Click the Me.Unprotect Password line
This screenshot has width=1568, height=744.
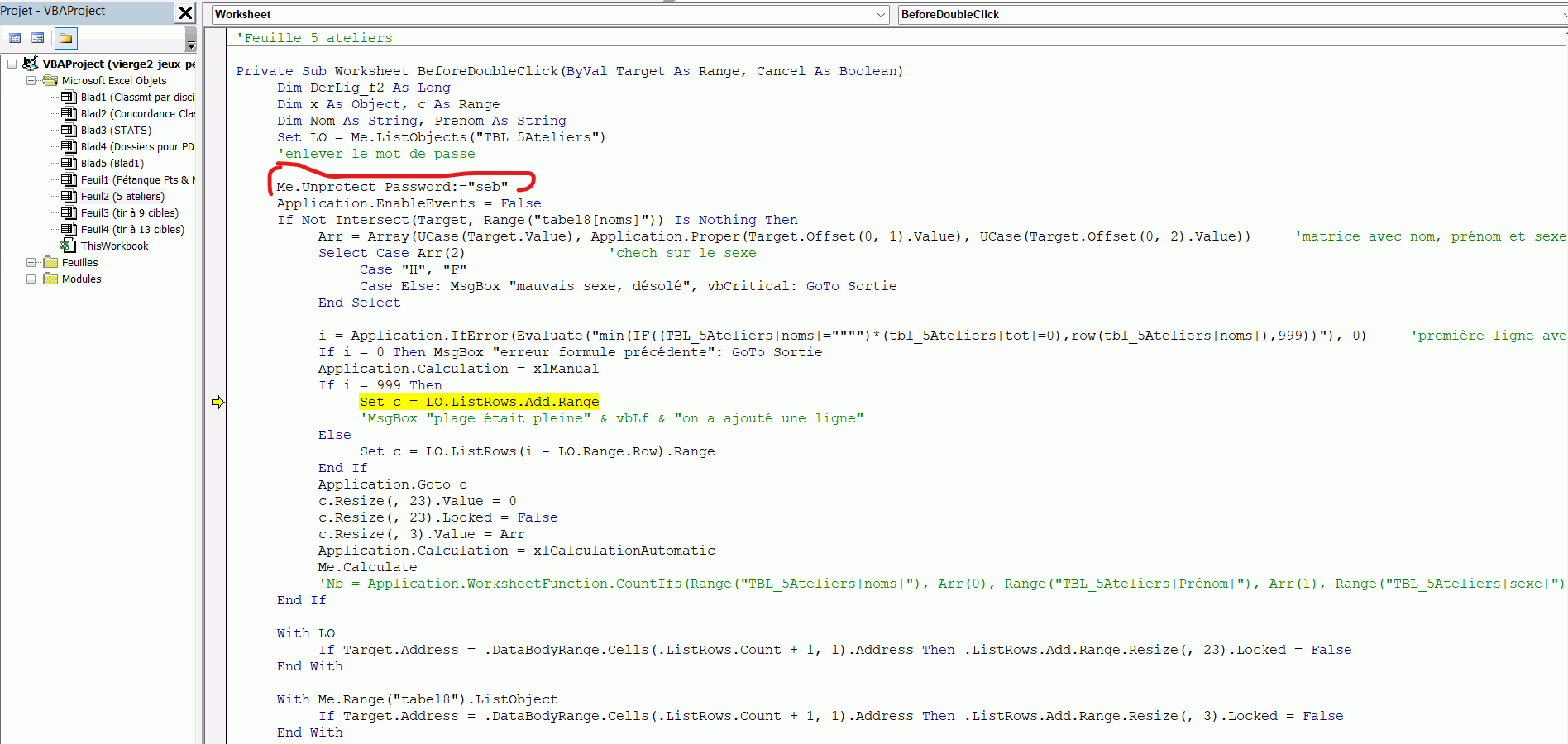click(392, 187)
